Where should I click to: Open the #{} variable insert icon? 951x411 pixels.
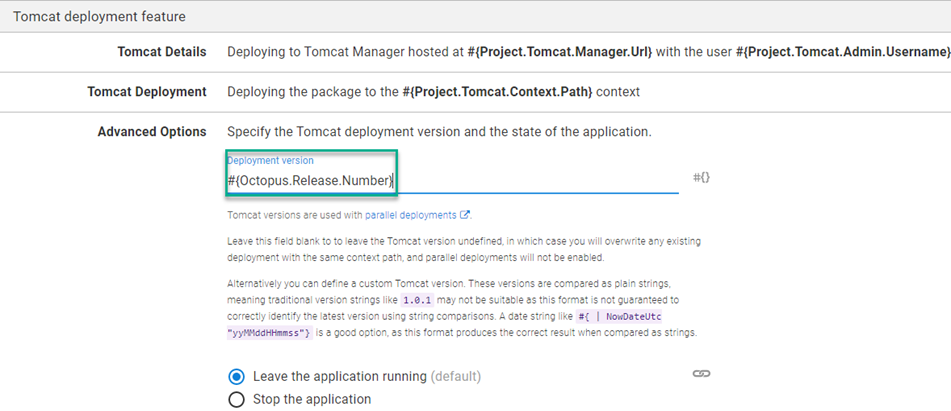coord(701,178)
